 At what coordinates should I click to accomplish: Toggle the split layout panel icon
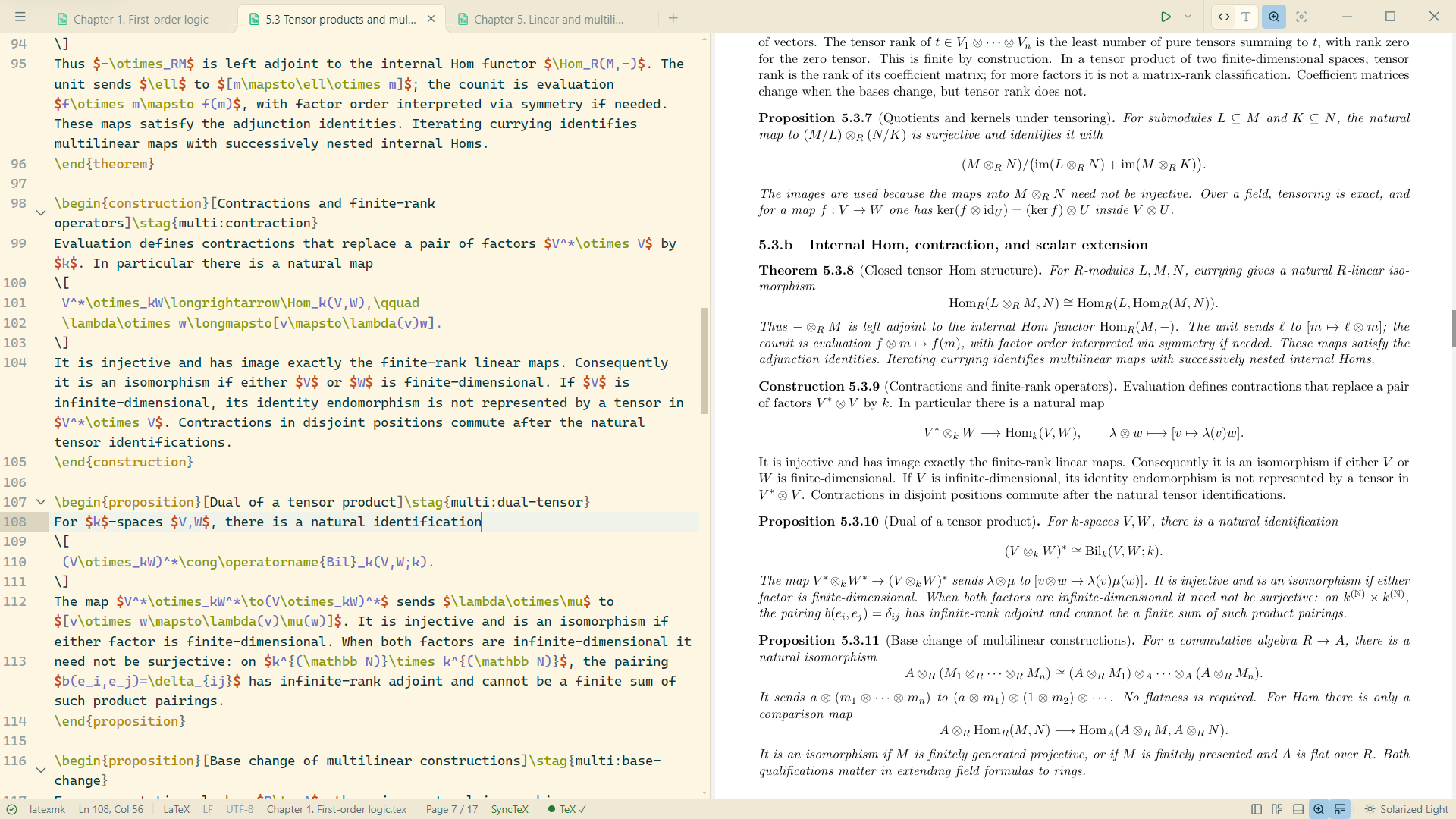tap(1277, 809)
